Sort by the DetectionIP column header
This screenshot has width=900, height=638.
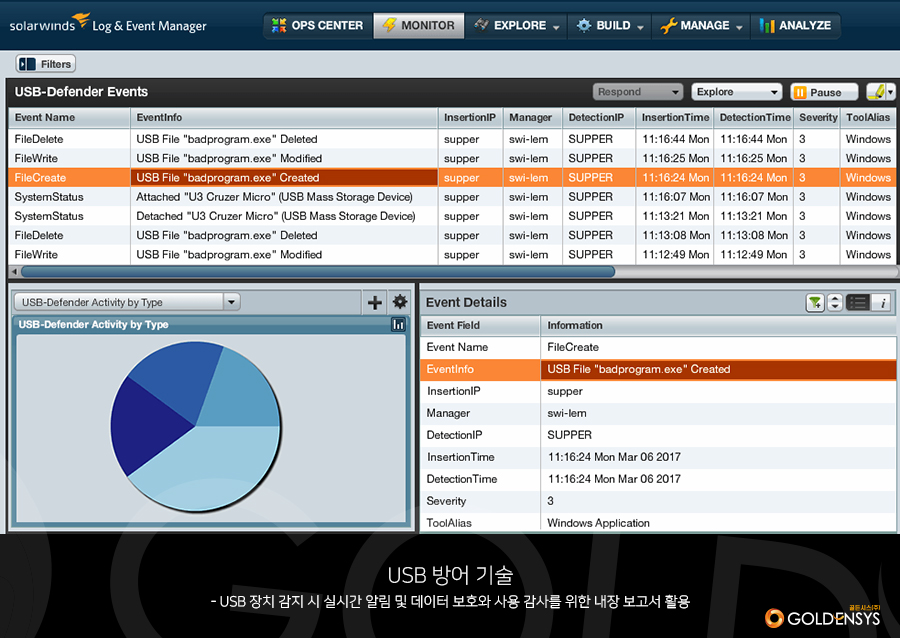click(599, 118)
